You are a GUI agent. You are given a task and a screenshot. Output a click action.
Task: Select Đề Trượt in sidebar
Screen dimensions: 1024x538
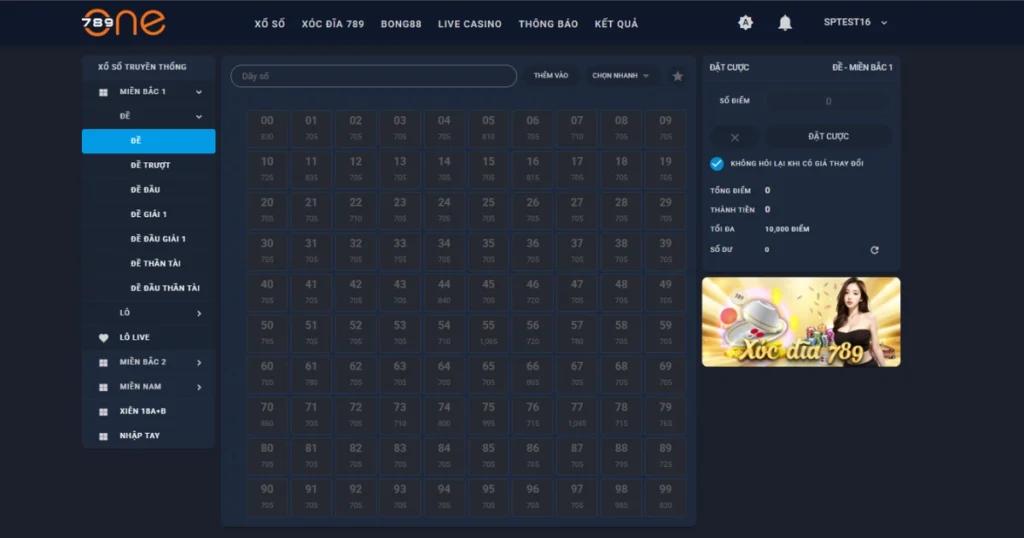(x=150, y=165)
